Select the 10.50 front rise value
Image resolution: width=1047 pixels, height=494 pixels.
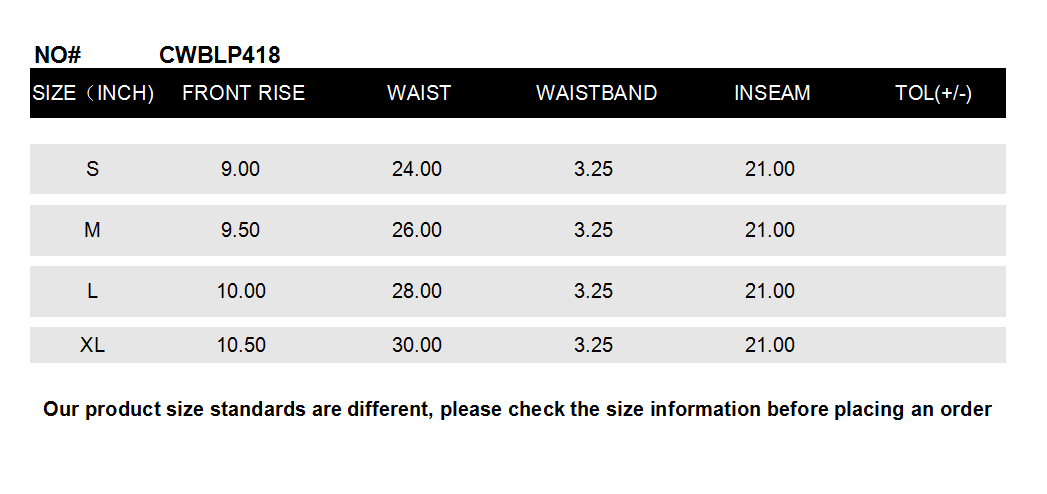241,345
